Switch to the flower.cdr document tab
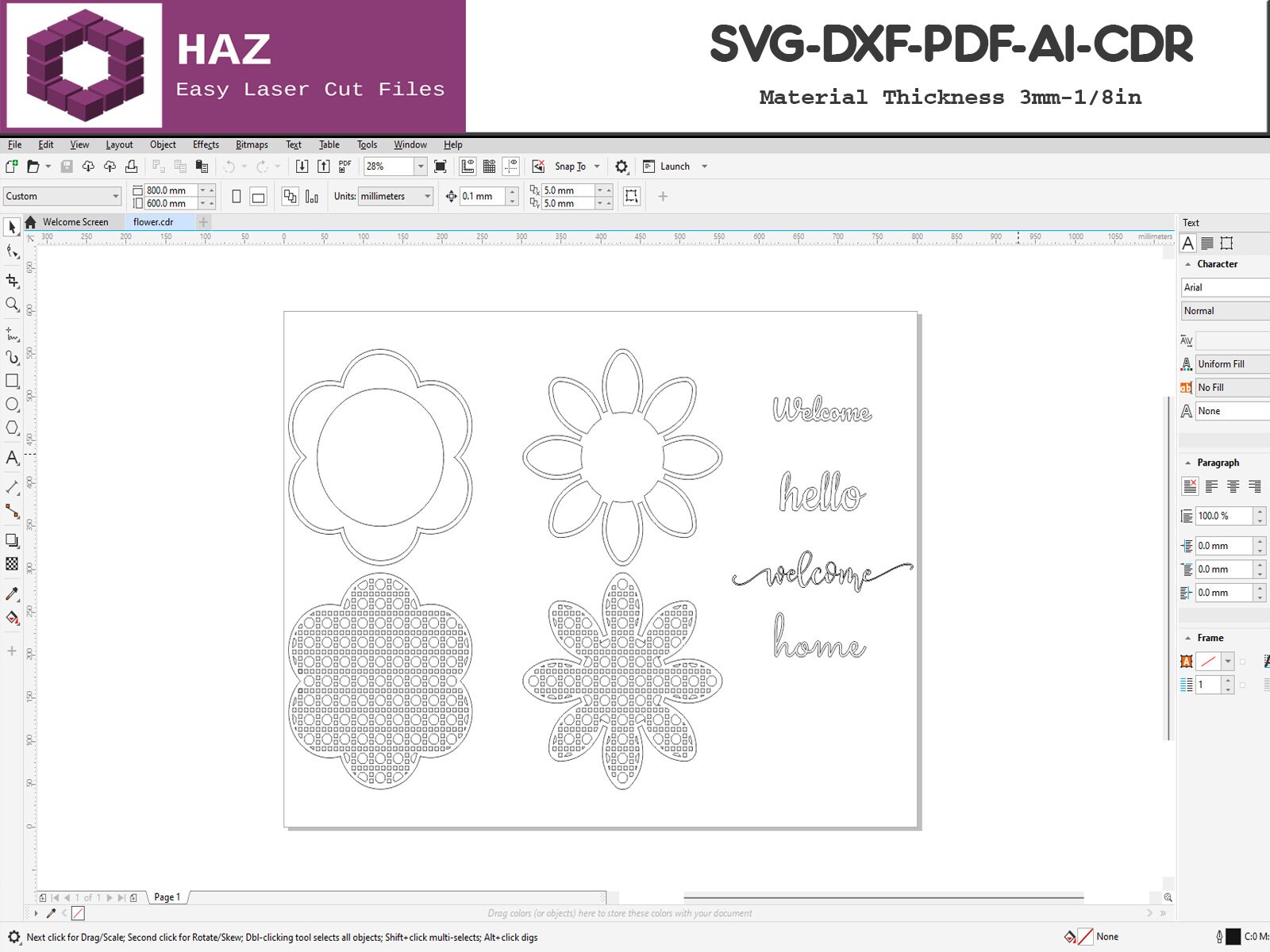The image size is (1270, 952). pyautogui.click(x=153, y=222)
